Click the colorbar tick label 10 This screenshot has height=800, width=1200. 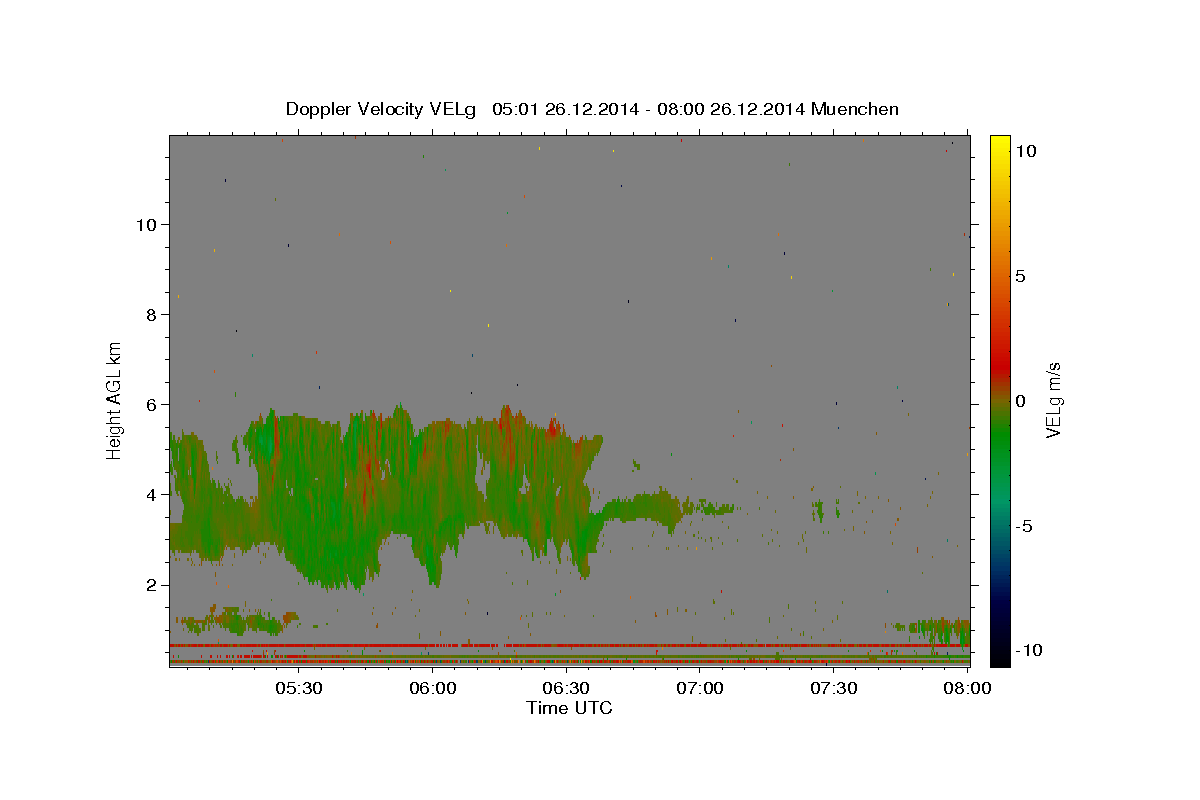[x=1025, y=150]
